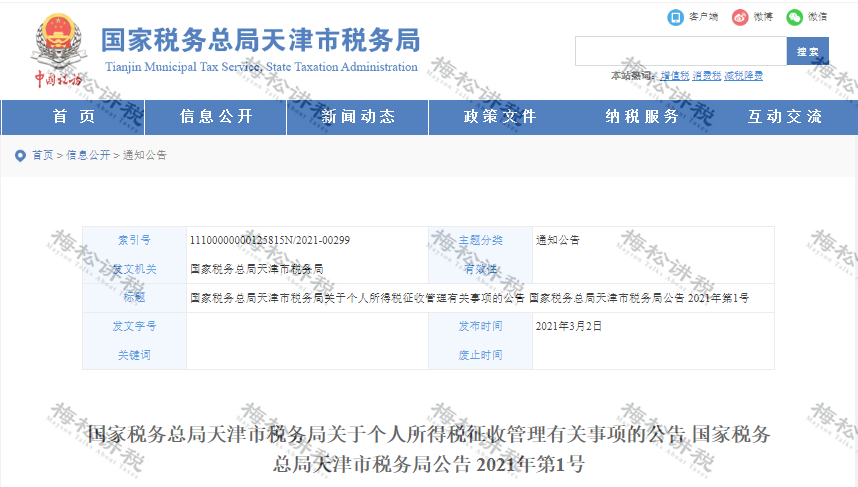Screen dimensions: 858x487
Task: Open the Weibo icon
Action: point(740,18)
